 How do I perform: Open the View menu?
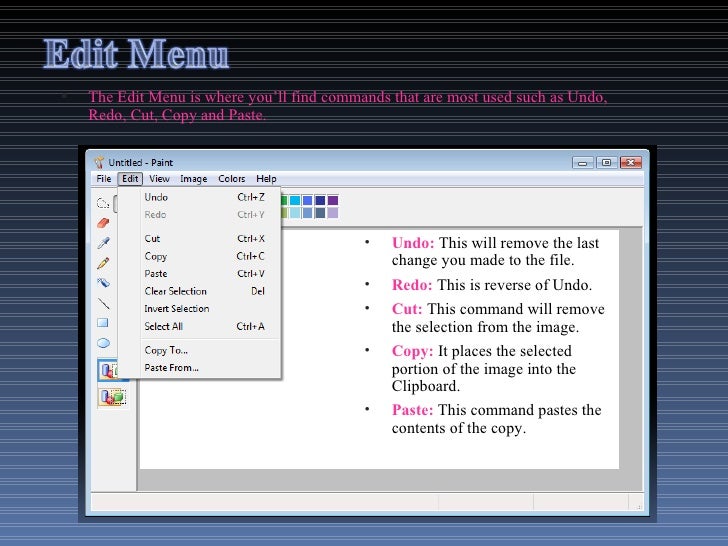tap(159, 179)
